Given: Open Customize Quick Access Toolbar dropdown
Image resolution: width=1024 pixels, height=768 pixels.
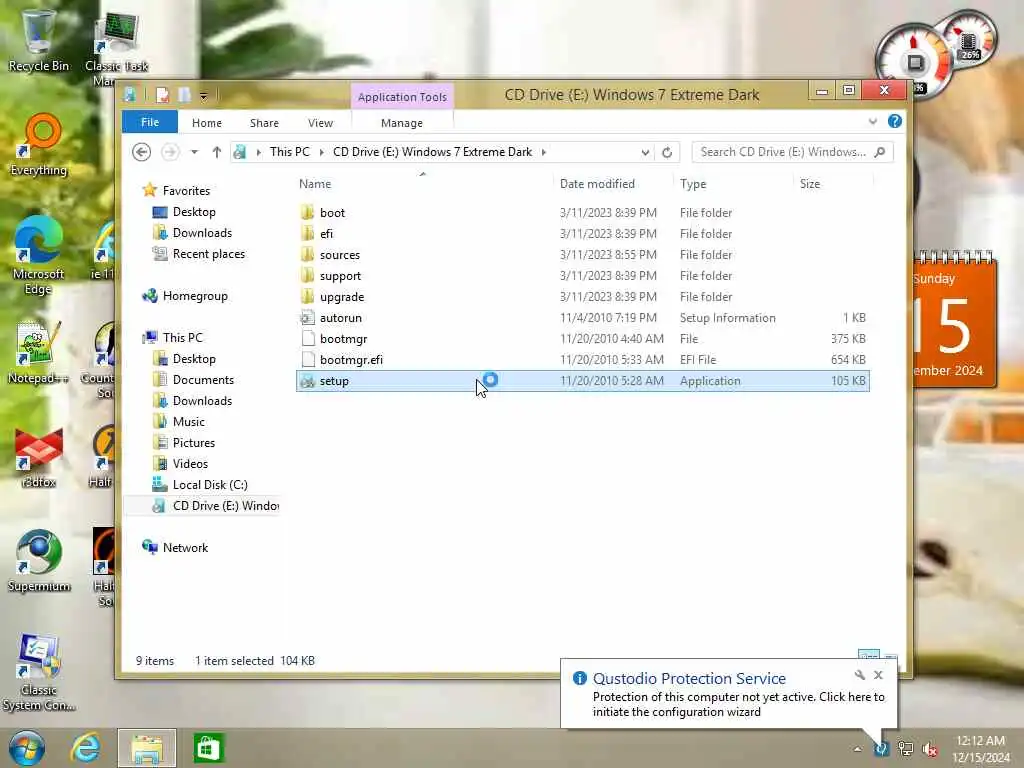Looking at the screenshot, I should pyautogui.click(x=204, y=97).
